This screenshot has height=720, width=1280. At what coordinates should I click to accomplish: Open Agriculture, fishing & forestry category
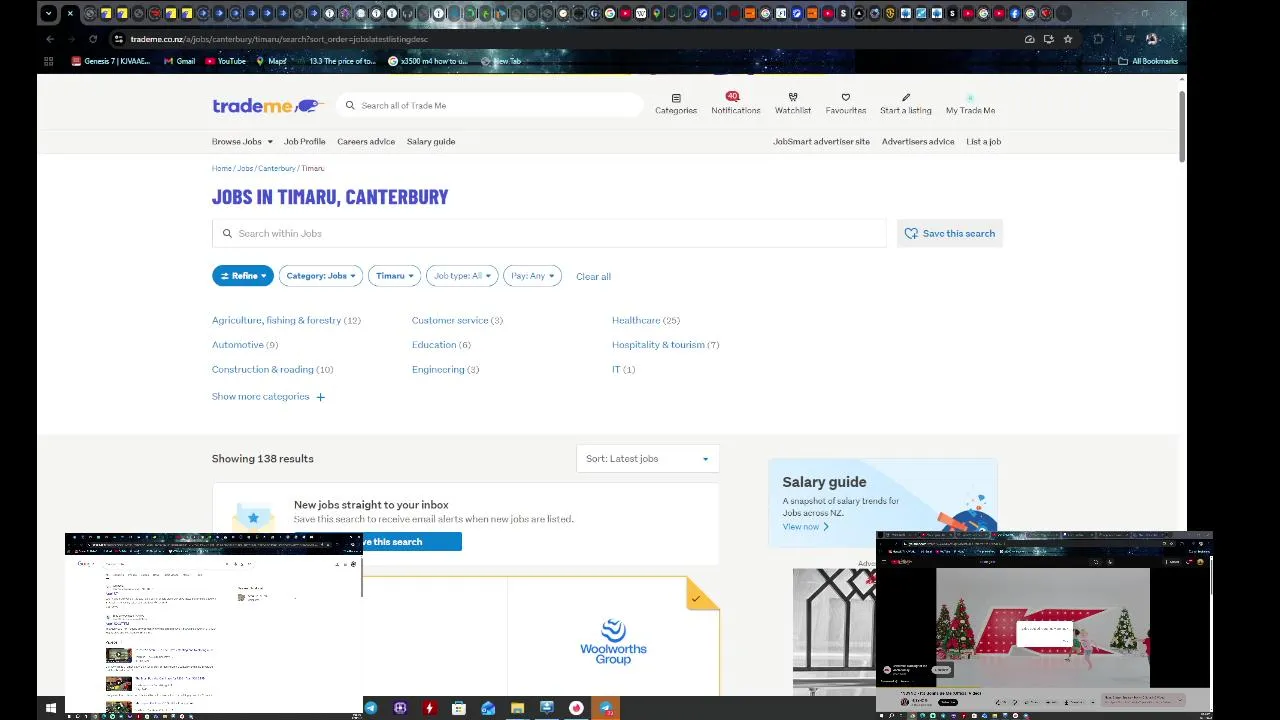click(286, 320)
